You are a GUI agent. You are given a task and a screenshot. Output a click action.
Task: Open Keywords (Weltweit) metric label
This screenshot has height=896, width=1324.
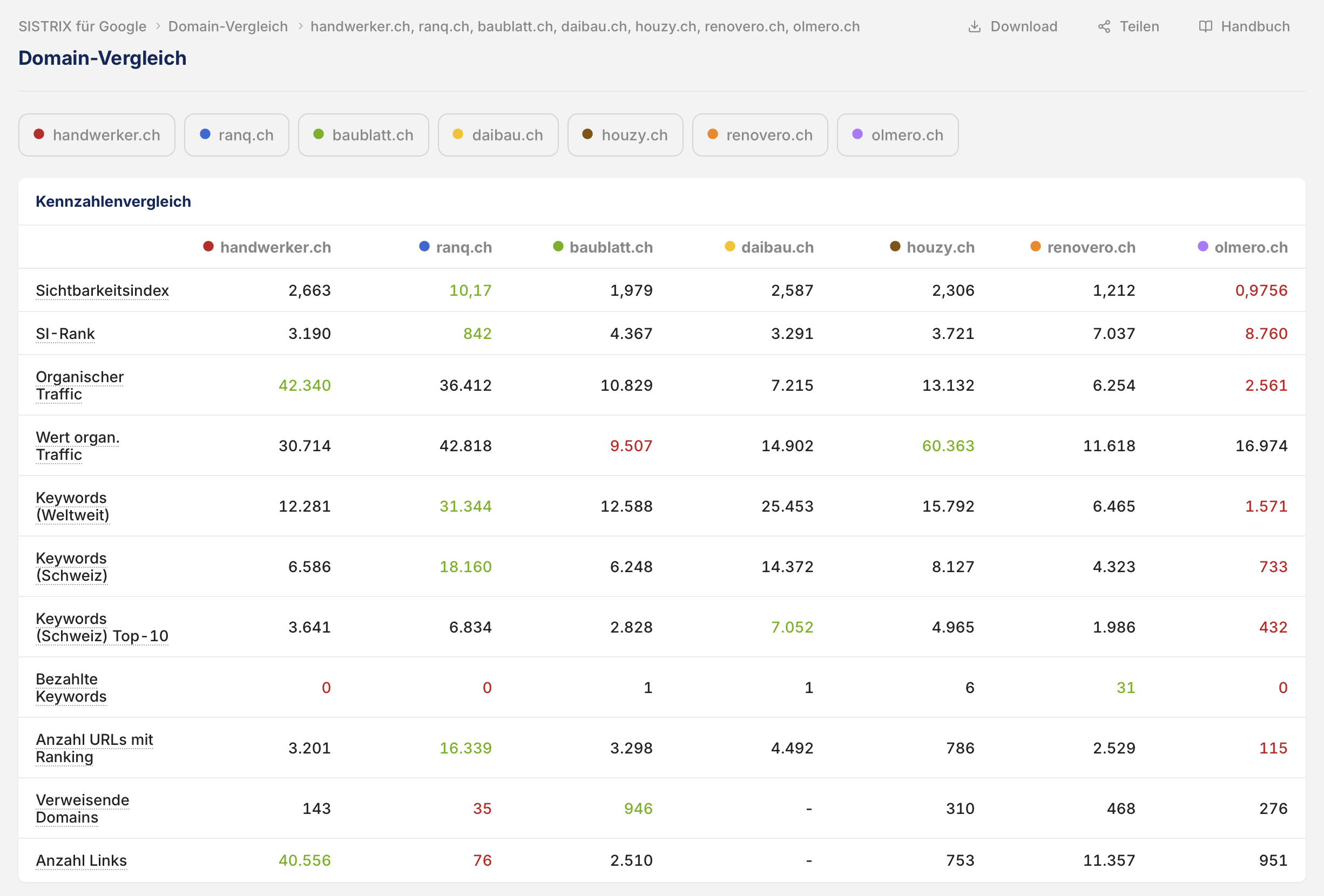tap(72, 506)
